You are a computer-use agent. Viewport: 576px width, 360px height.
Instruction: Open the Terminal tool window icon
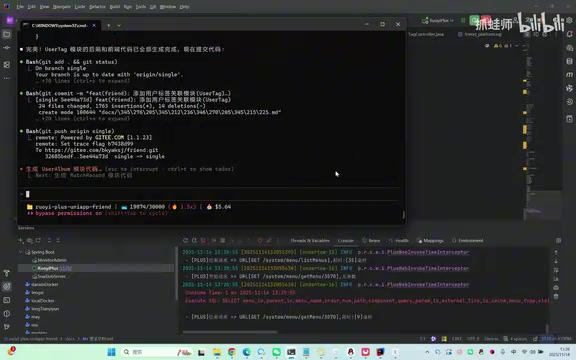coord(7,300)
